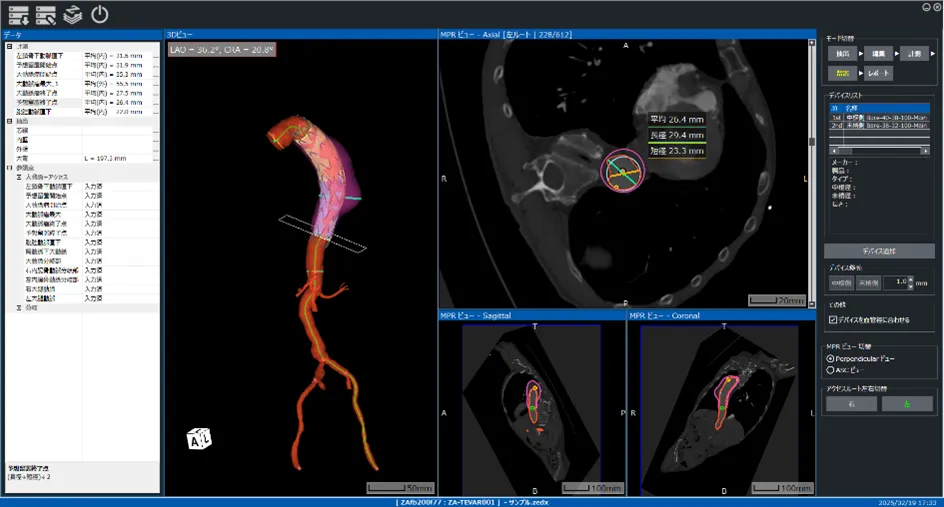The width and height of the screenshot is (944, 507).
Task: Click the second toolbar icon with checkmark
Action: click(46, 15)
